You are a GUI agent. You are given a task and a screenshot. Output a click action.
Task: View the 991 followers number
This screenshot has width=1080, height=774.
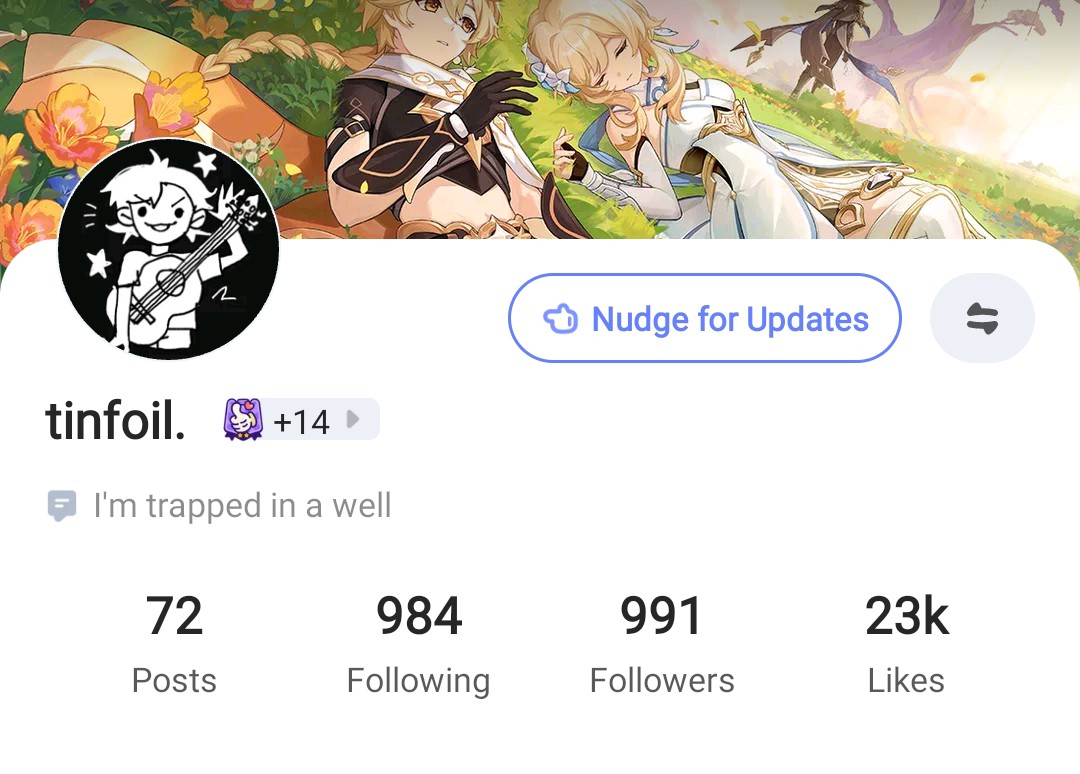pos(661,616)
